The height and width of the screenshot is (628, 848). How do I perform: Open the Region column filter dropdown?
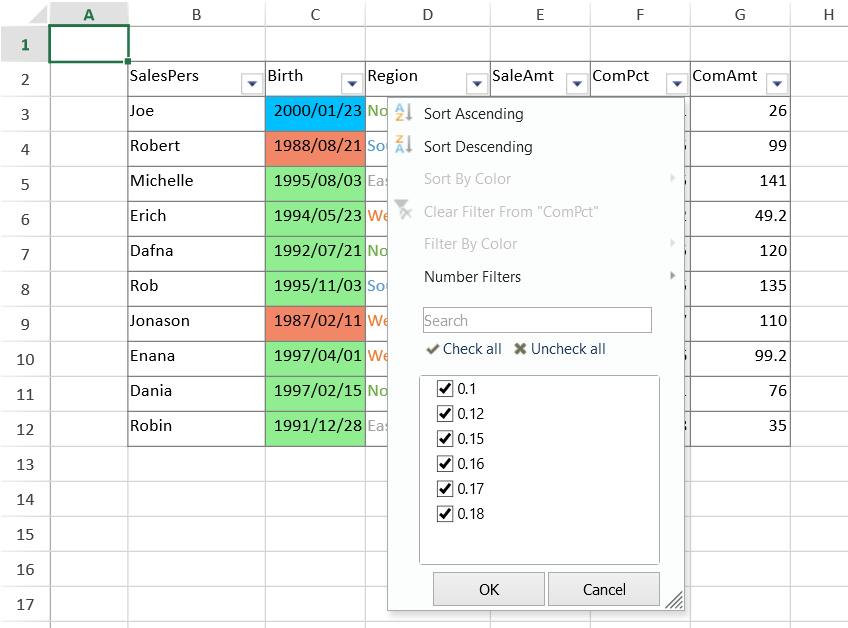(477, 84)
